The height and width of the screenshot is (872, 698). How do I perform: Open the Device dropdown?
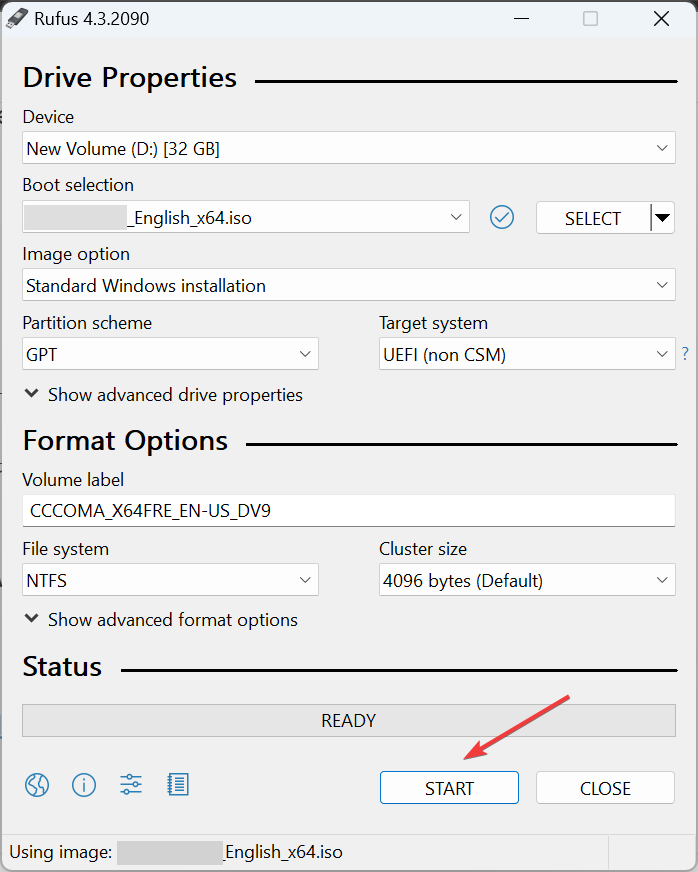349,148
